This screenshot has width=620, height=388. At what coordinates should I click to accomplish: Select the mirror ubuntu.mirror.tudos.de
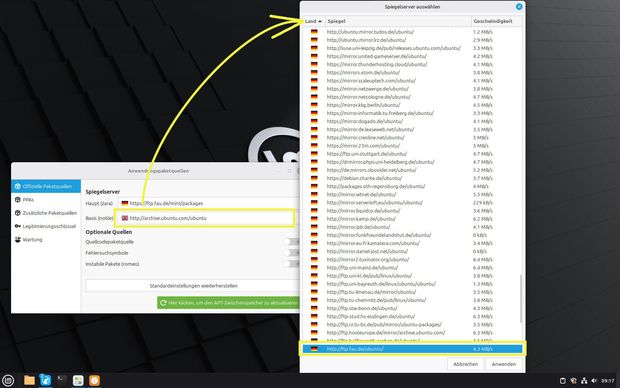pos(412,32)
